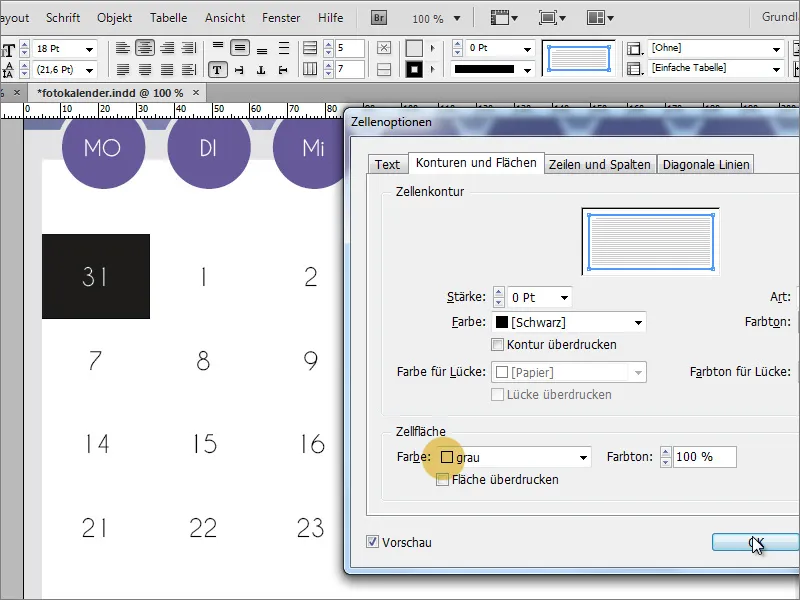Open the (21,6 Pt) leading dropdown
This screenshot has height=600, width=800.
89,69
